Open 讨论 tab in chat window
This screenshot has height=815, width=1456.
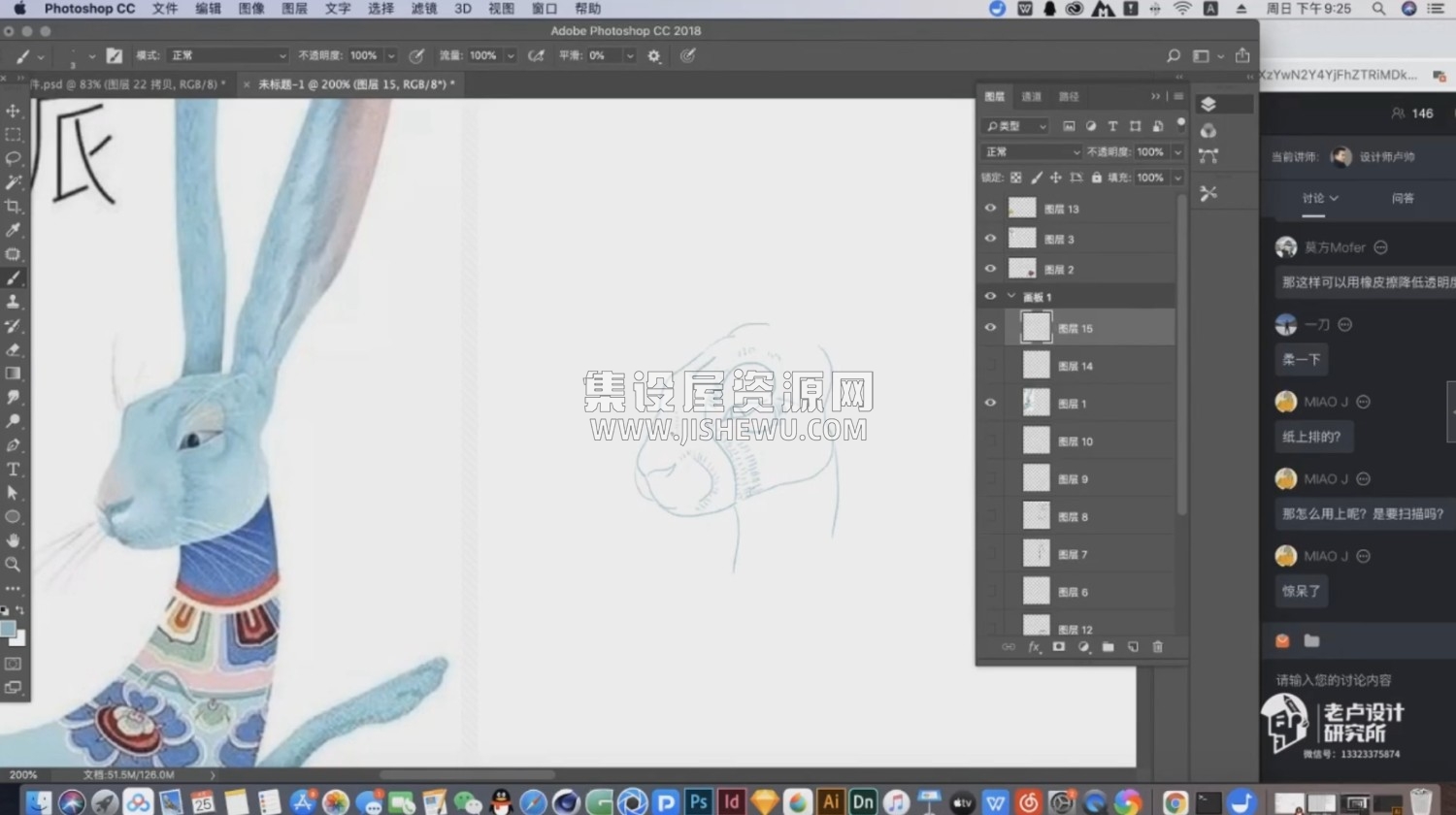point(1319,198)
